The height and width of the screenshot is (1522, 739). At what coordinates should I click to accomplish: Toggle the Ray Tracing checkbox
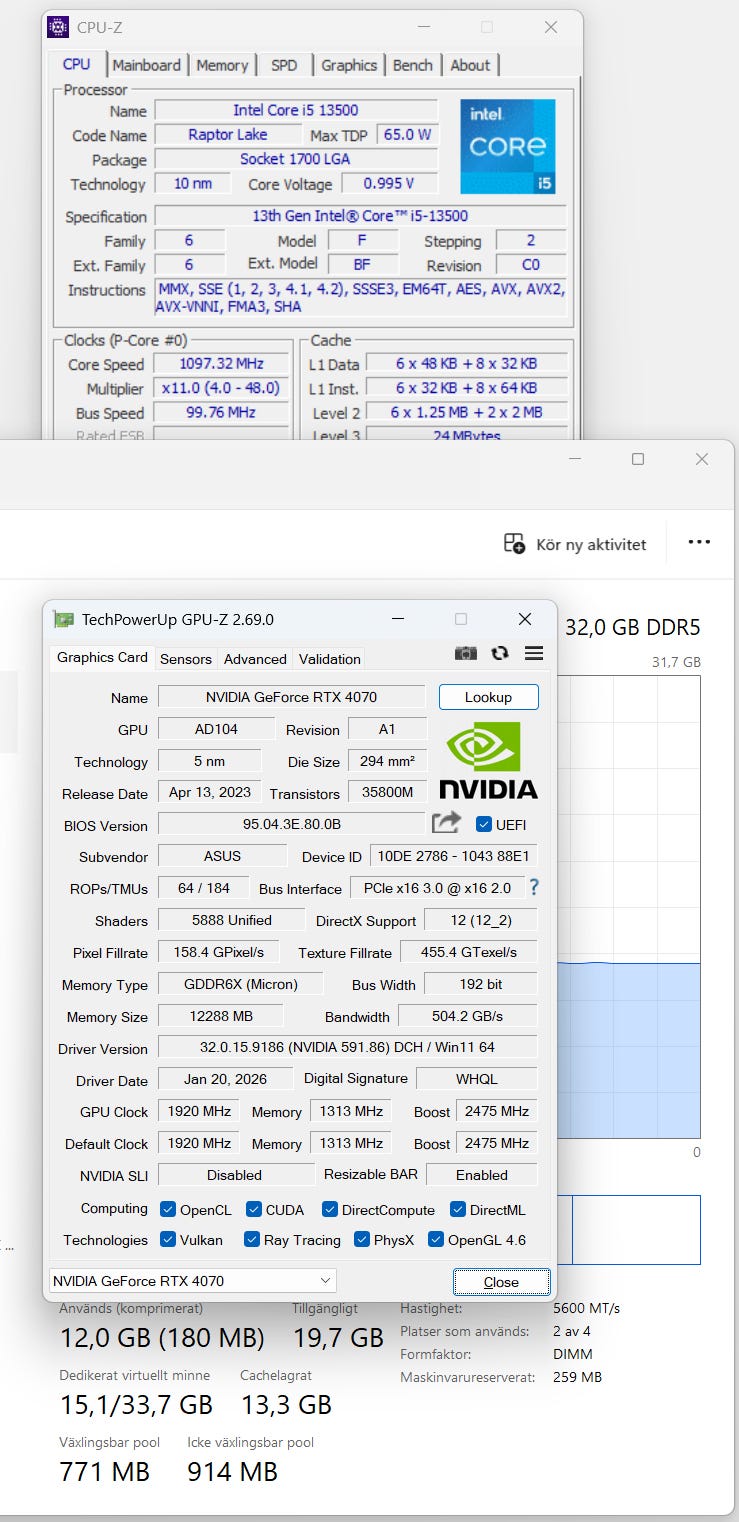pyautogui.click(x=252, y=1239)
